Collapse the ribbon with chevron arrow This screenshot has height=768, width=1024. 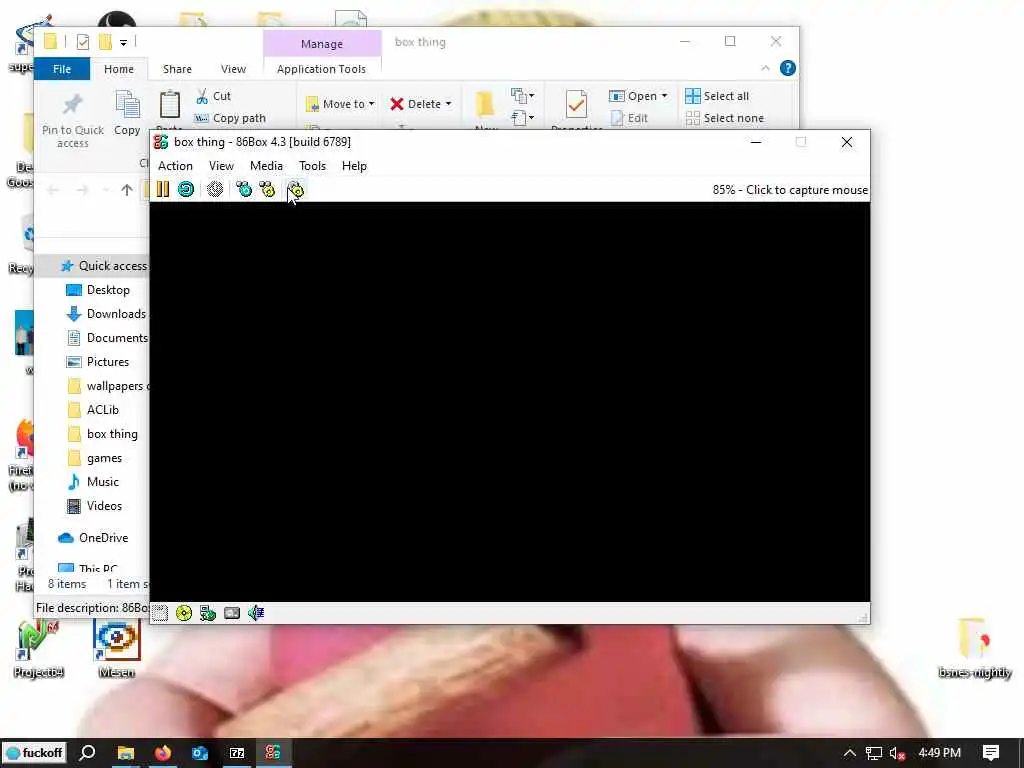point(765,68)
